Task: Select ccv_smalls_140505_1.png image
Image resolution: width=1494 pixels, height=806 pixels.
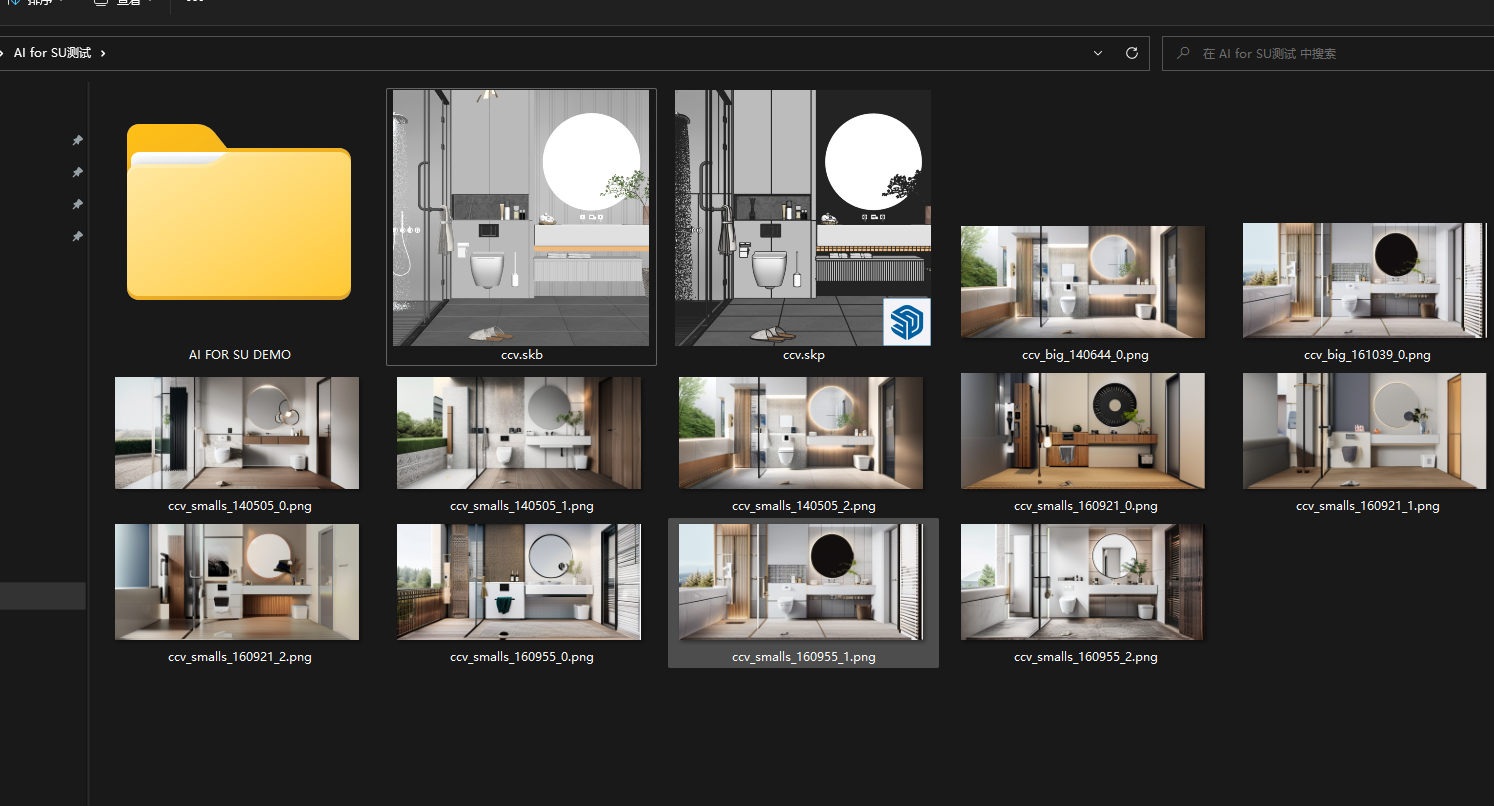Action: [519, 433]
